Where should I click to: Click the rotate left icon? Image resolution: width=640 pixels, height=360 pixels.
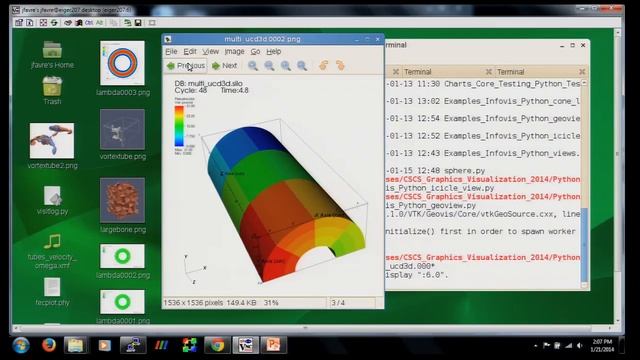pos(324,65)
